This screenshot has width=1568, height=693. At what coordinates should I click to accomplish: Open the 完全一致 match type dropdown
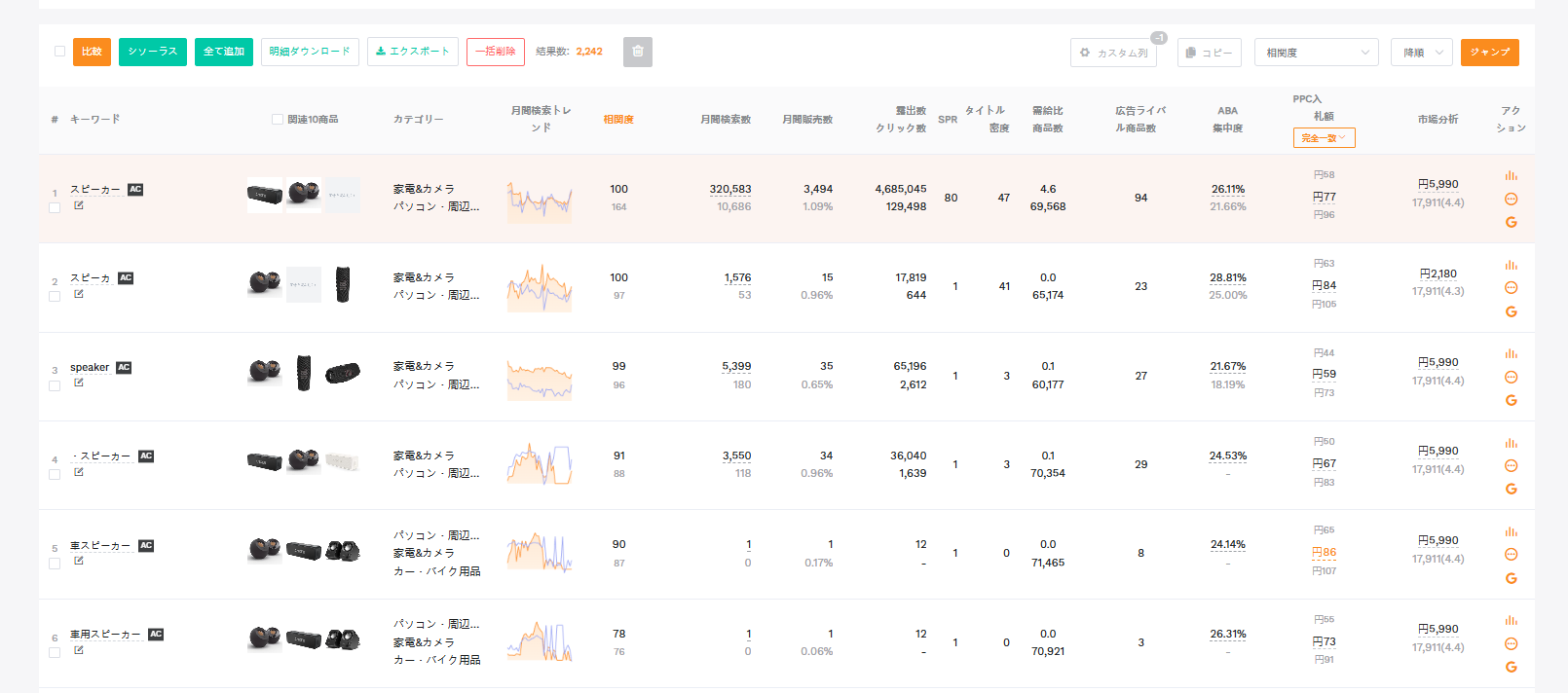pos(1324,138)
